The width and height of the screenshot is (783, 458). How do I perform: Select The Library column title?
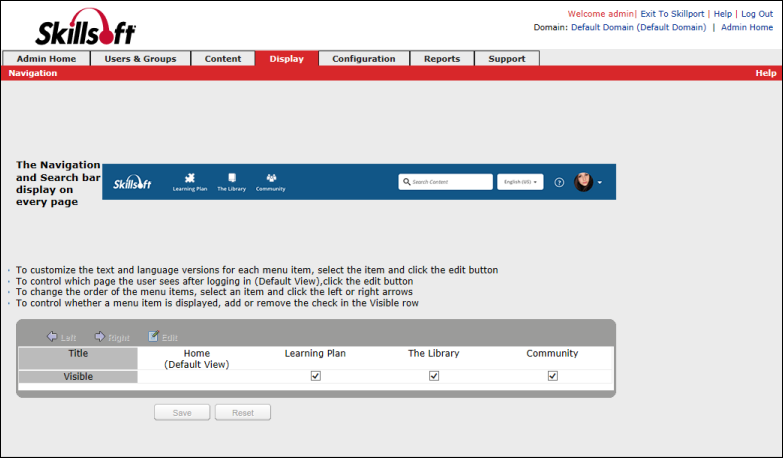pyautogui.click(x=433, y=353)
